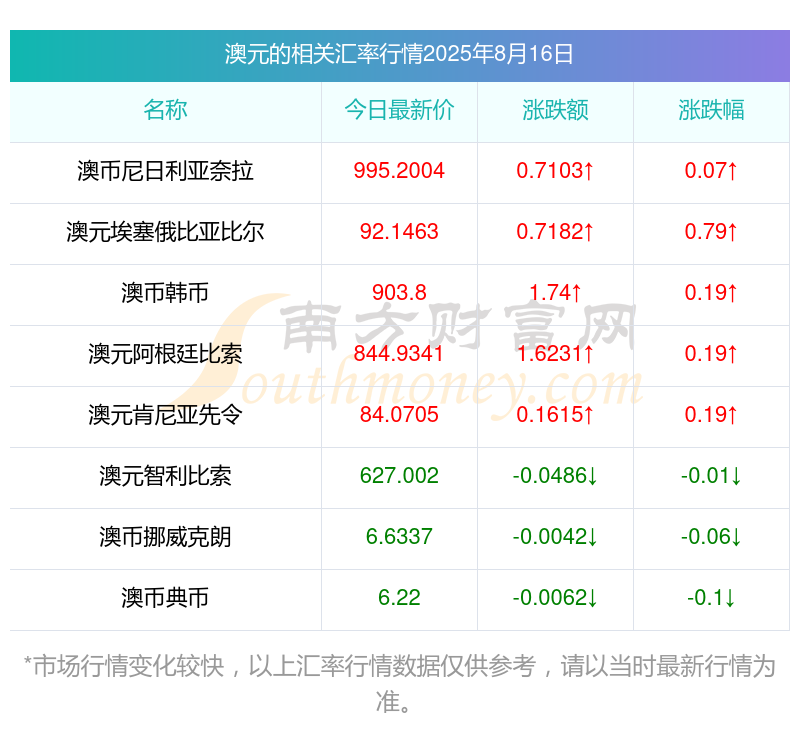Click the change value 0.7182↑
Screen dimensions: 800x733
click(x=555, y=232)
